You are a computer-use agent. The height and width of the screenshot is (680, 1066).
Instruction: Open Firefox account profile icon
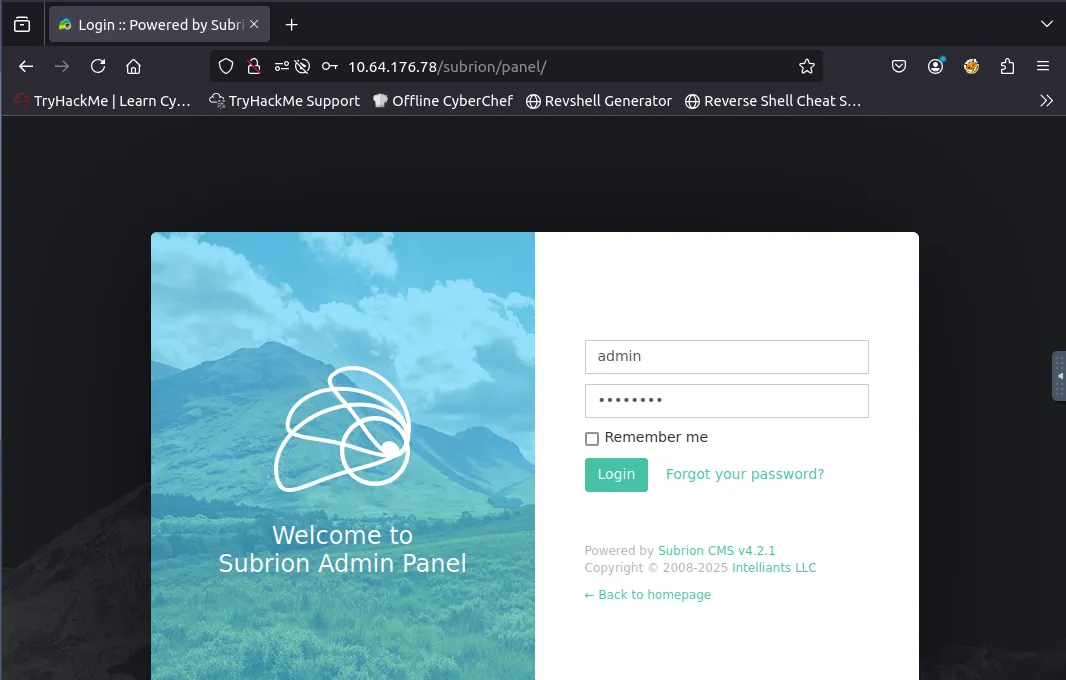935,66
